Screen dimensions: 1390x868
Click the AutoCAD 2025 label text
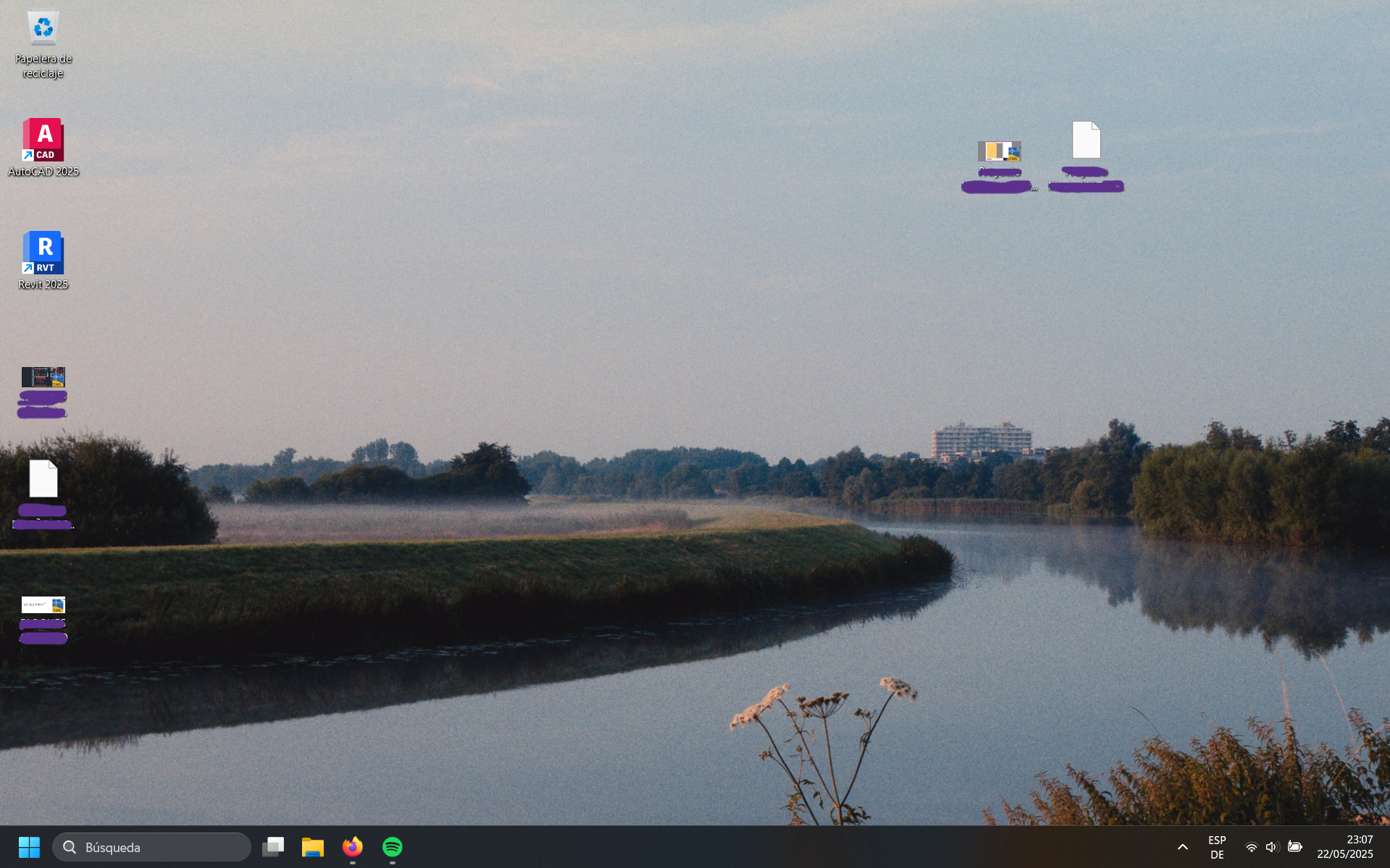43,172
